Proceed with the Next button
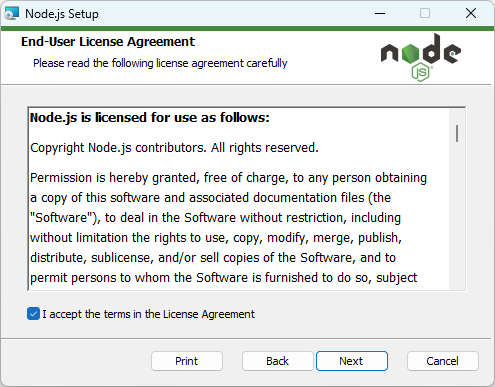The width and height of the screenshot is (495, 387). pos(352,361)
